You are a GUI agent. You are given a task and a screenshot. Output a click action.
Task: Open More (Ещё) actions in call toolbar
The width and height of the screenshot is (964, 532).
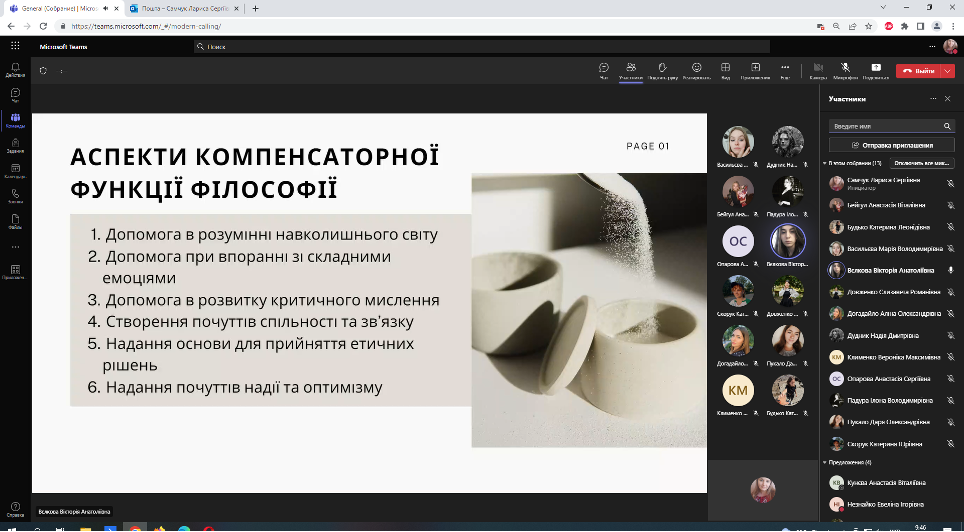pos(785,71)
